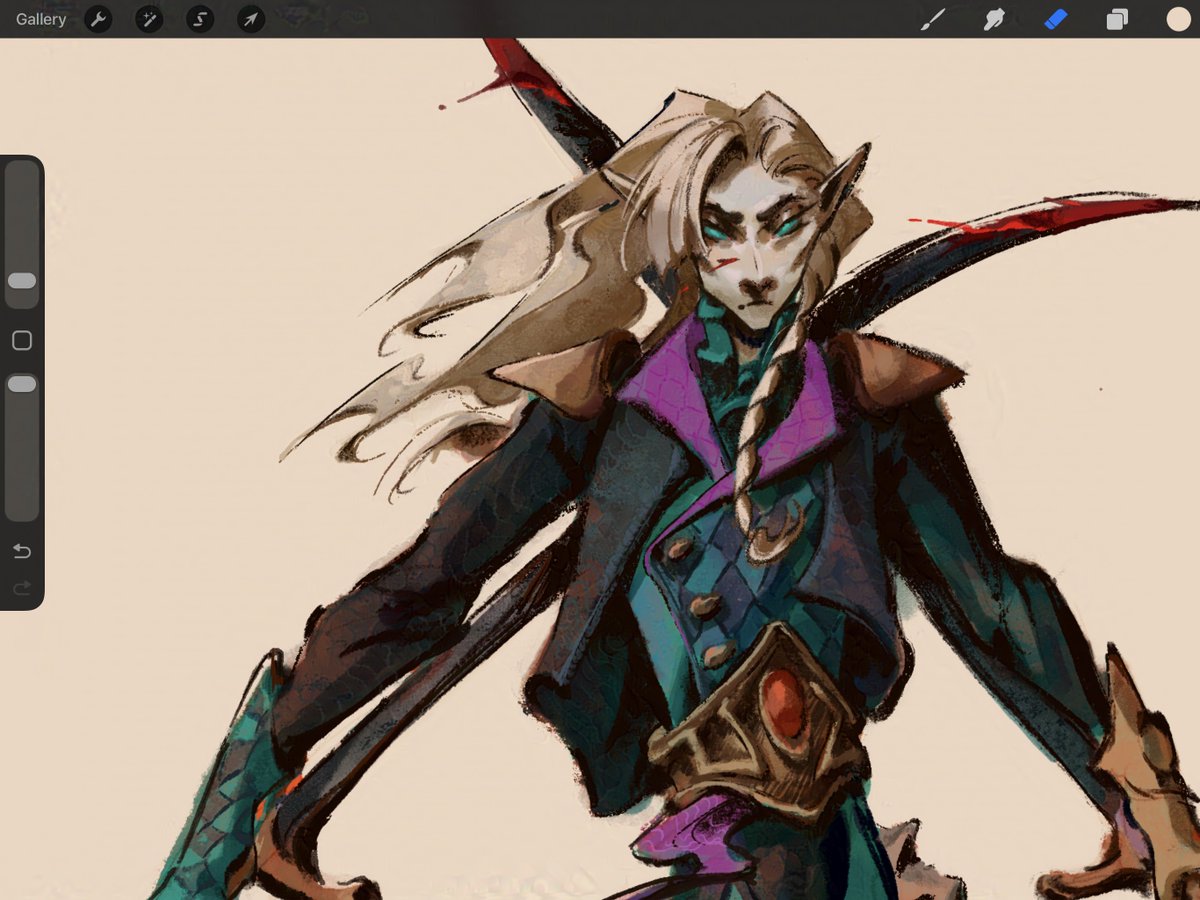Screen dimensions: 1200x900
Task: Select the Paint brush tool
Action: click(x=932, y=19)
